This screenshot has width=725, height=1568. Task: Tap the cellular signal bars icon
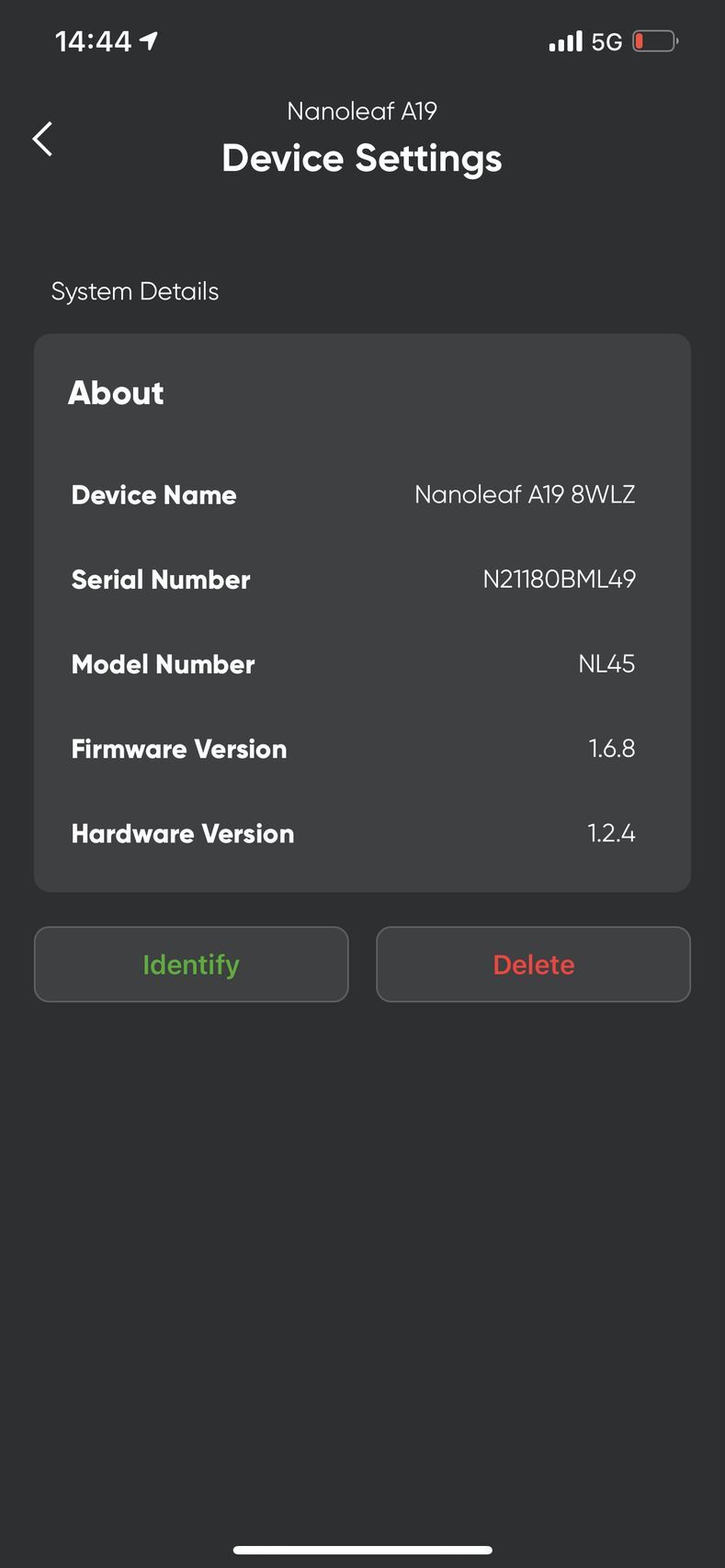pos(566,41)
